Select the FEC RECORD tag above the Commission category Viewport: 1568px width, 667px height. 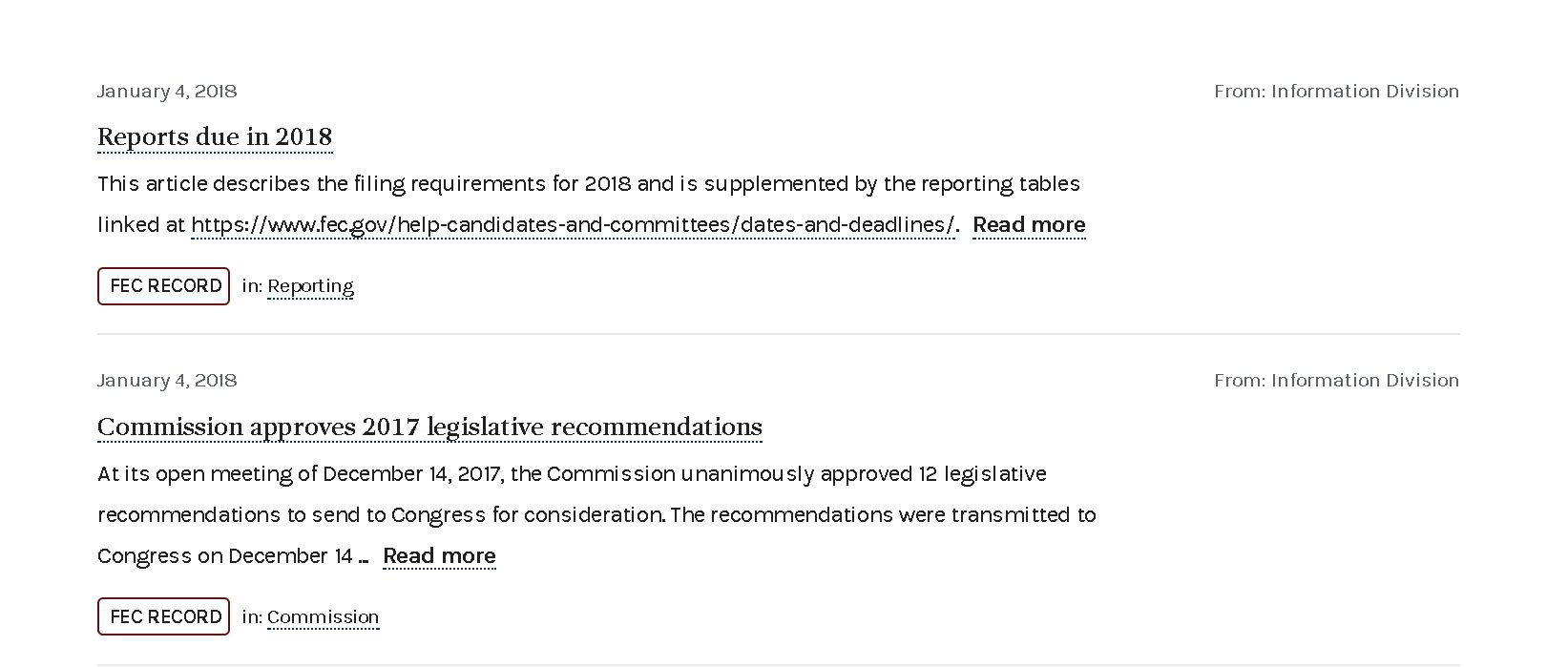click(x=163, y=616)
